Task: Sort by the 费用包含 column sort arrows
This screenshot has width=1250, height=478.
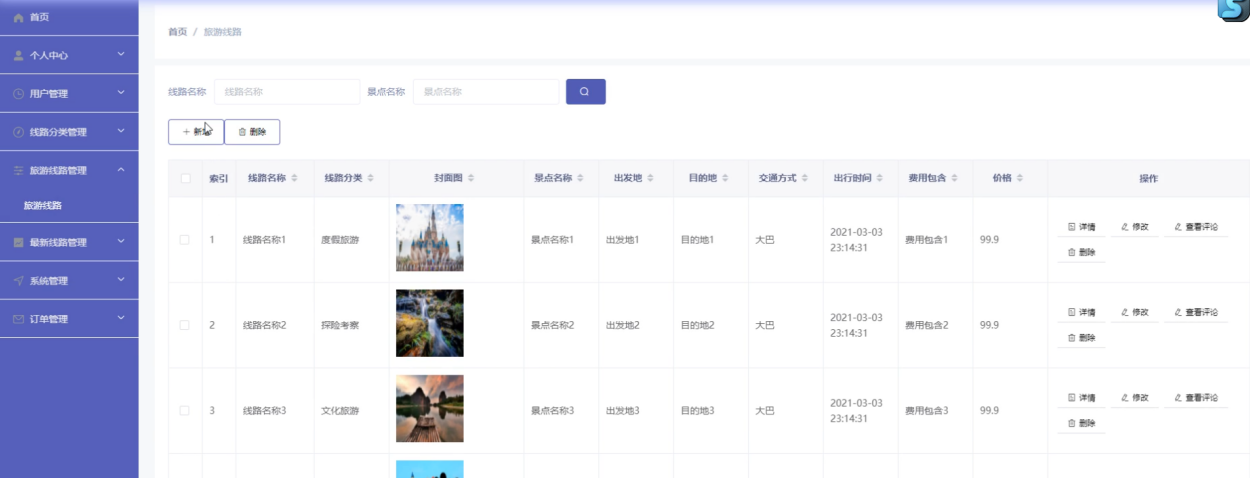Action: tap(954, 179)
